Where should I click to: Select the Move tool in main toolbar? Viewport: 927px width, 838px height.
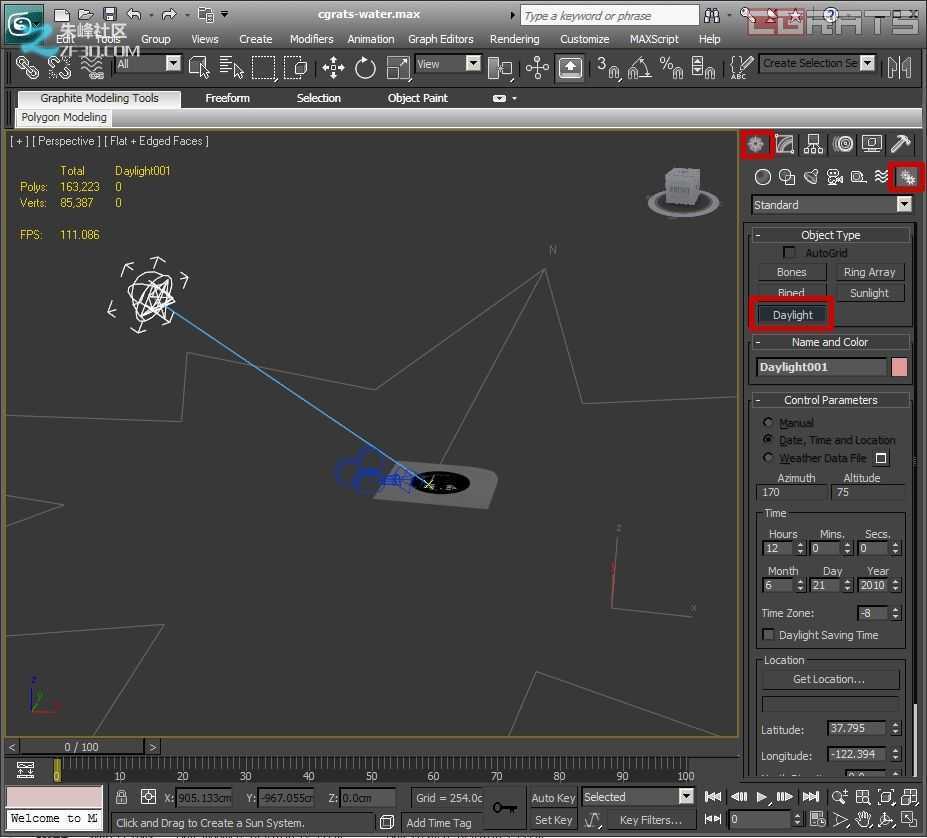(x=333, y=67)
